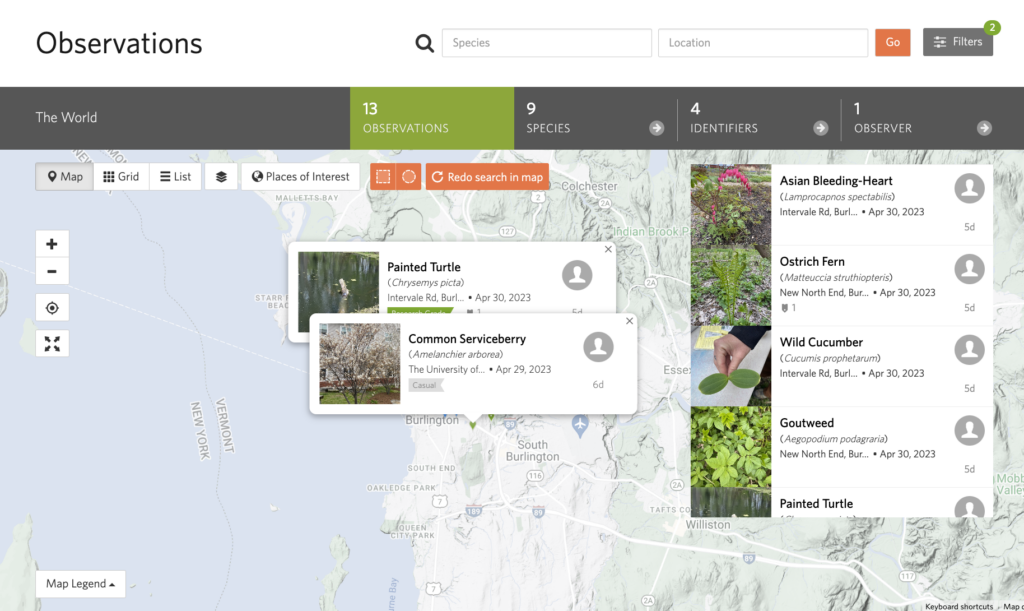The width and height of the screenshot is (1024, 611).
Task: Switch to List view
Action: click(x=175, y=177)
